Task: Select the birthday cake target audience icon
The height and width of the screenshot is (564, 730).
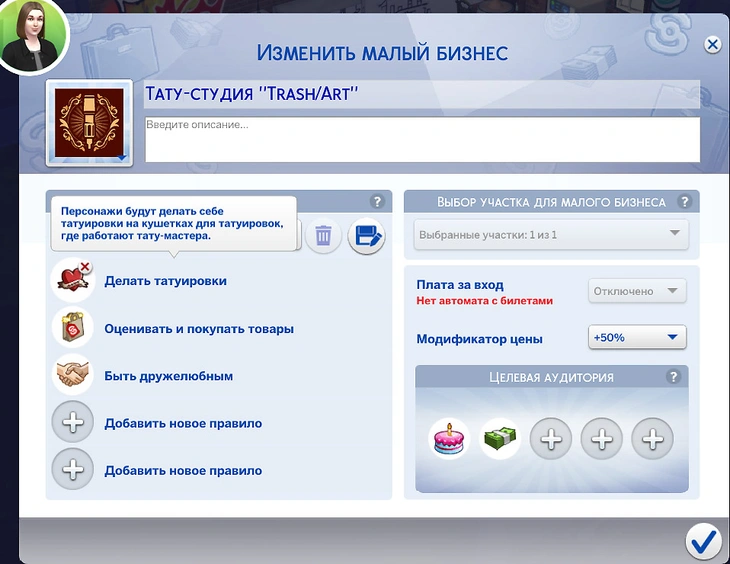Action: (x=450, y=438)
